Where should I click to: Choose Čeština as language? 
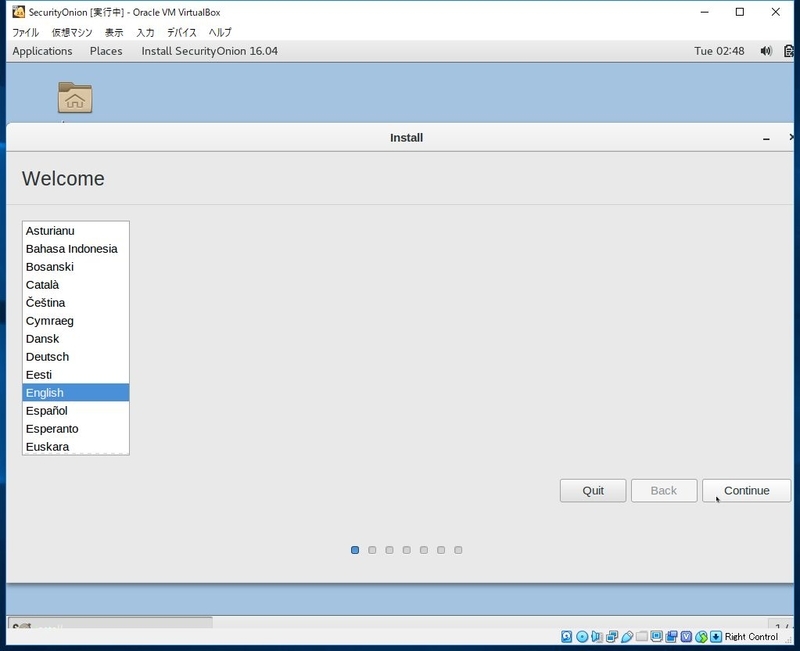76,303
